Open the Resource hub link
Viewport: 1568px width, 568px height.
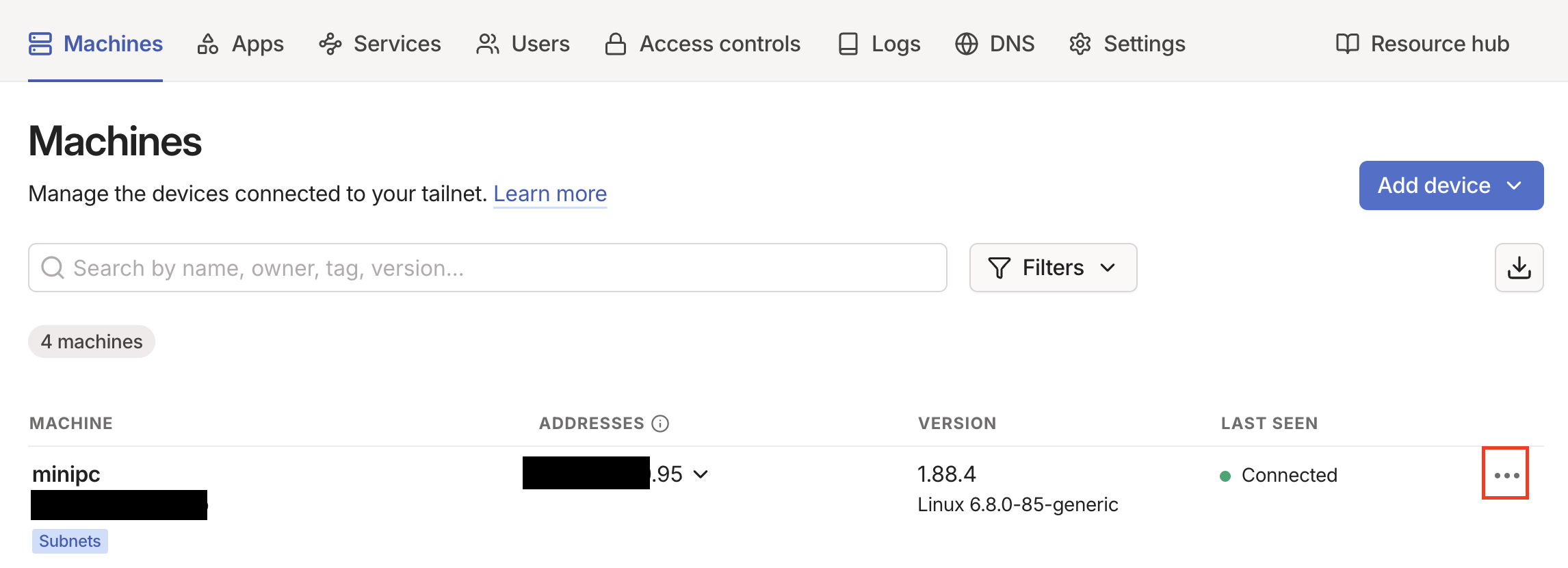click(x=1422, y=44)
